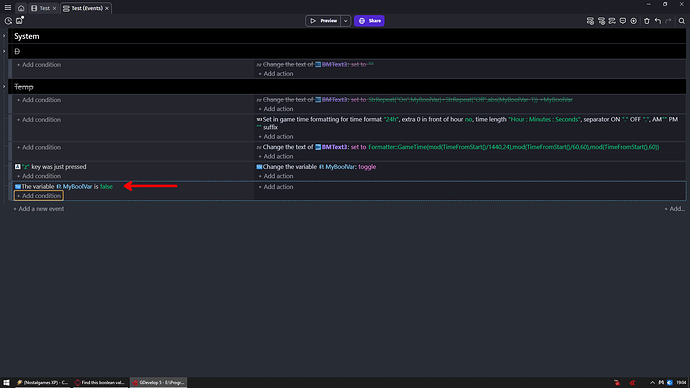Click the globe icon in Share button
690x388 pixels.
click(x=362, y=21)
